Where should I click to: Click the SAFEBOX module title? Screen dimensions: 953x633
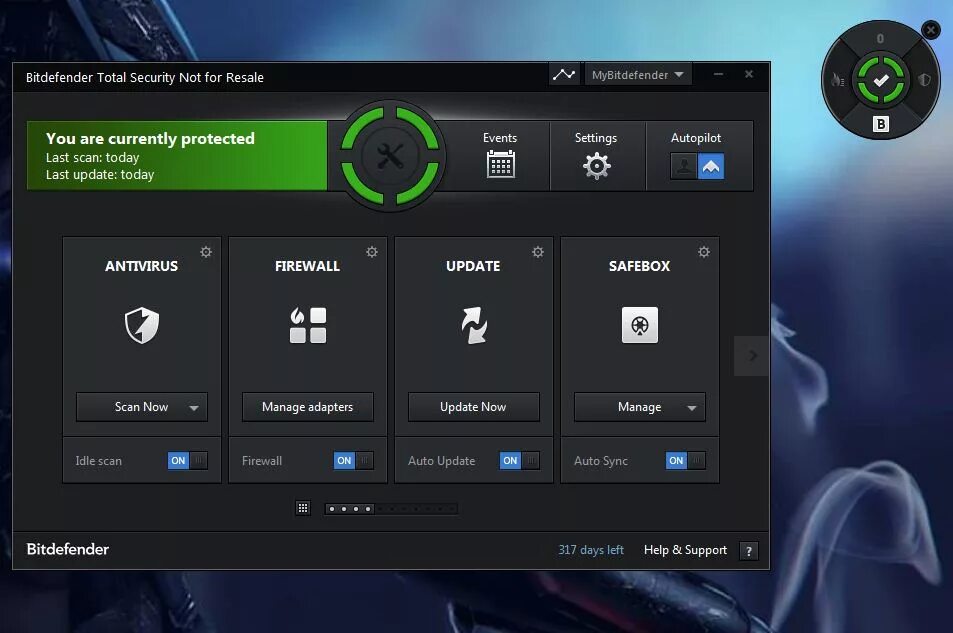tap(639, 266)
